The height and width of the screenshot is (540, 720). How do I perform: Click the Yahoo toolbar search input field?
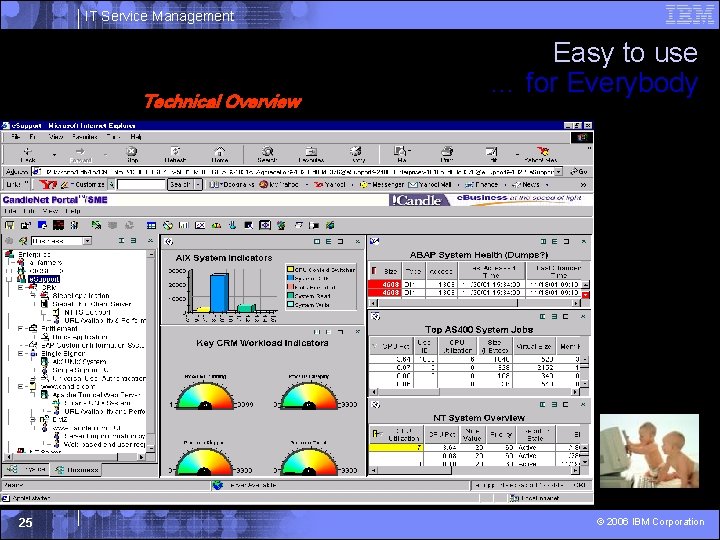141,185
